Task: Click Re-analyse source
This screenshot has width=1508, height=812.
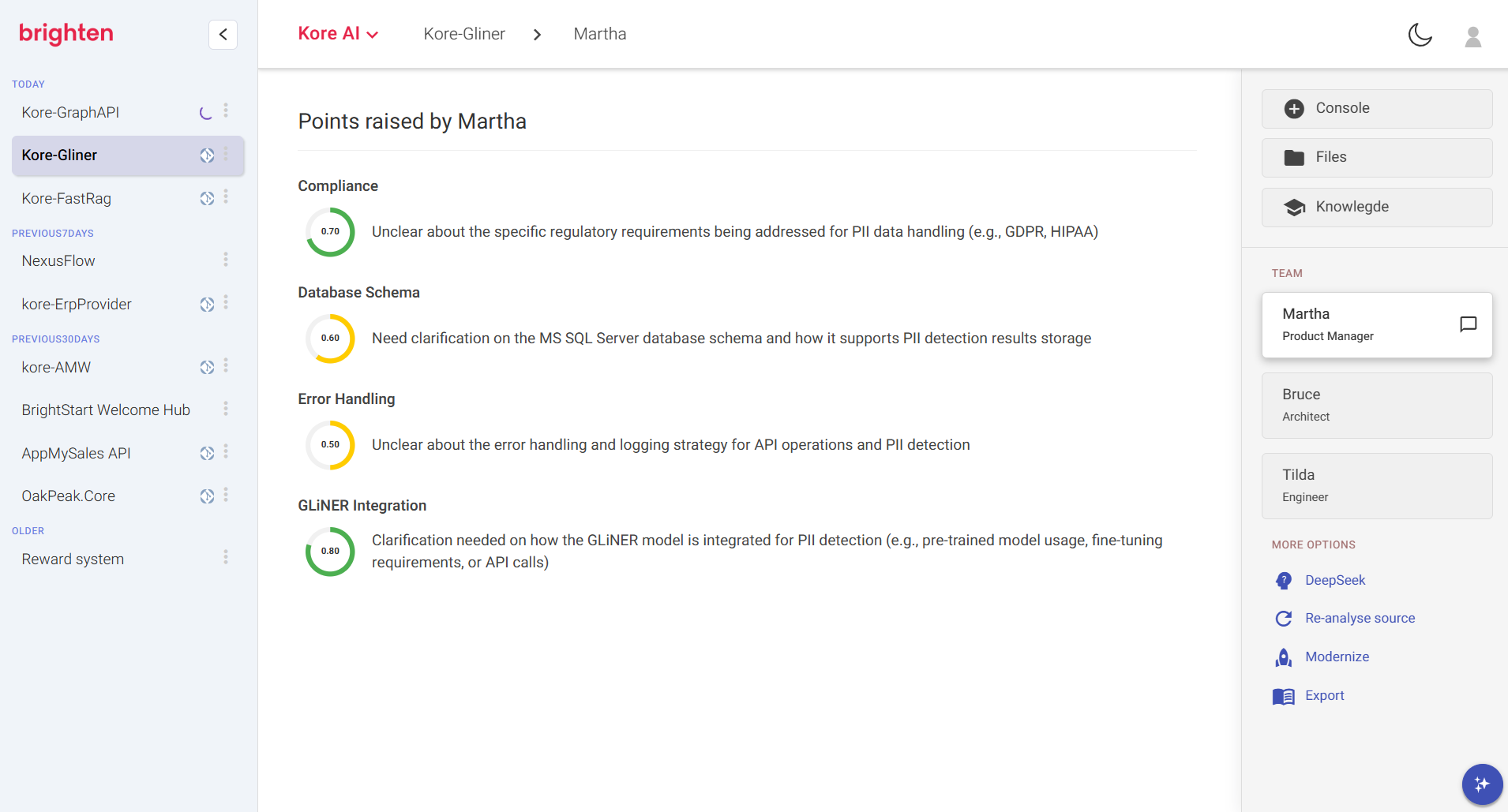Action: click(x=1345, y=619)
